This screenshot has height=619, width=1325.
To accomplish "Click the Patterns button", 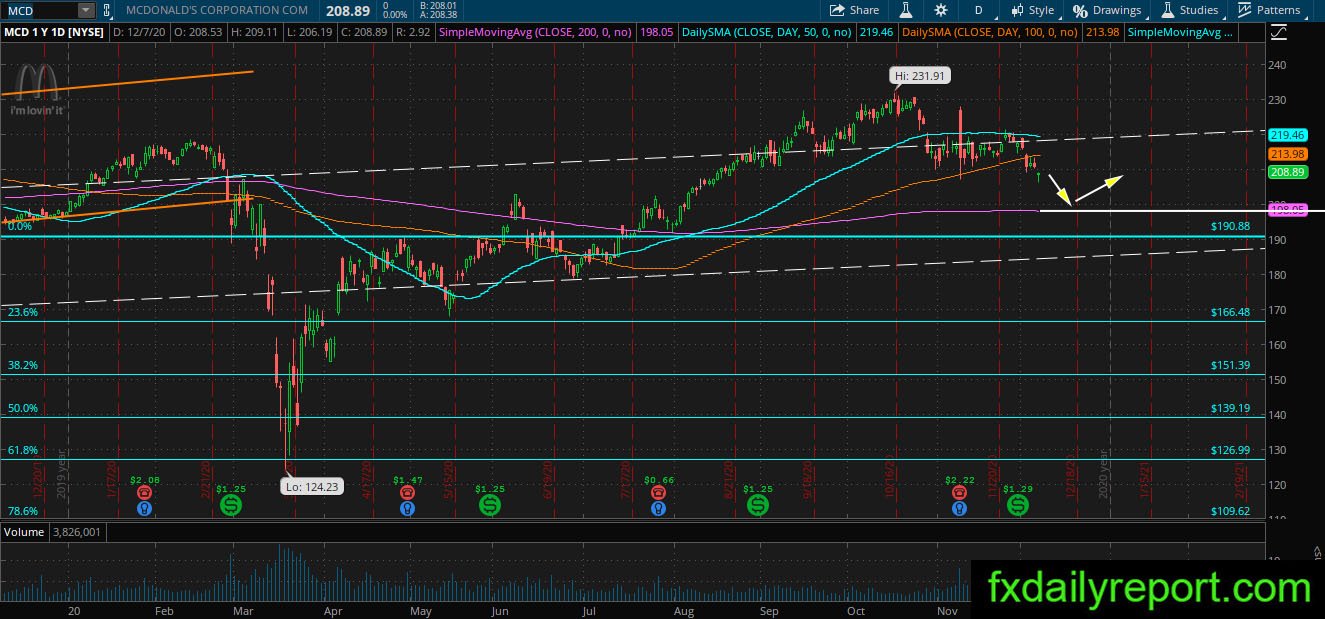I will (1269, 10).
